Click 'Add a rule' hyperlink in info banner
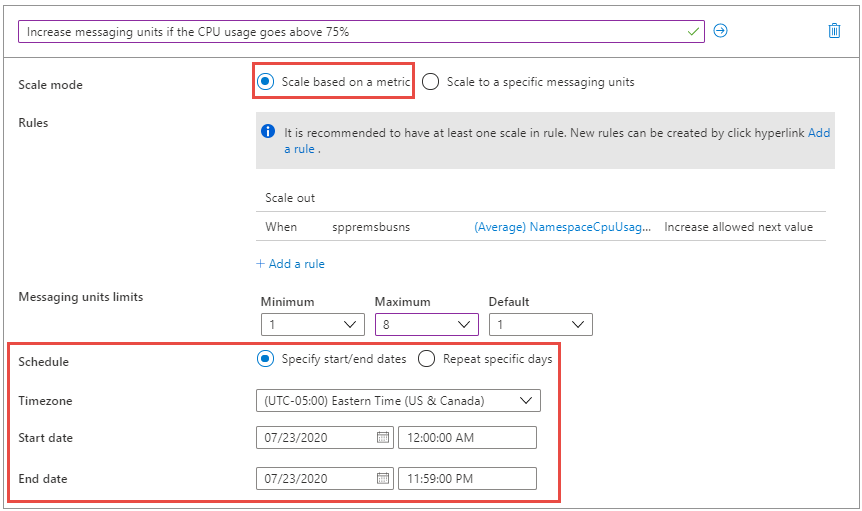The width and height of the screenshot is (862, 511). (x=818, y=133)
